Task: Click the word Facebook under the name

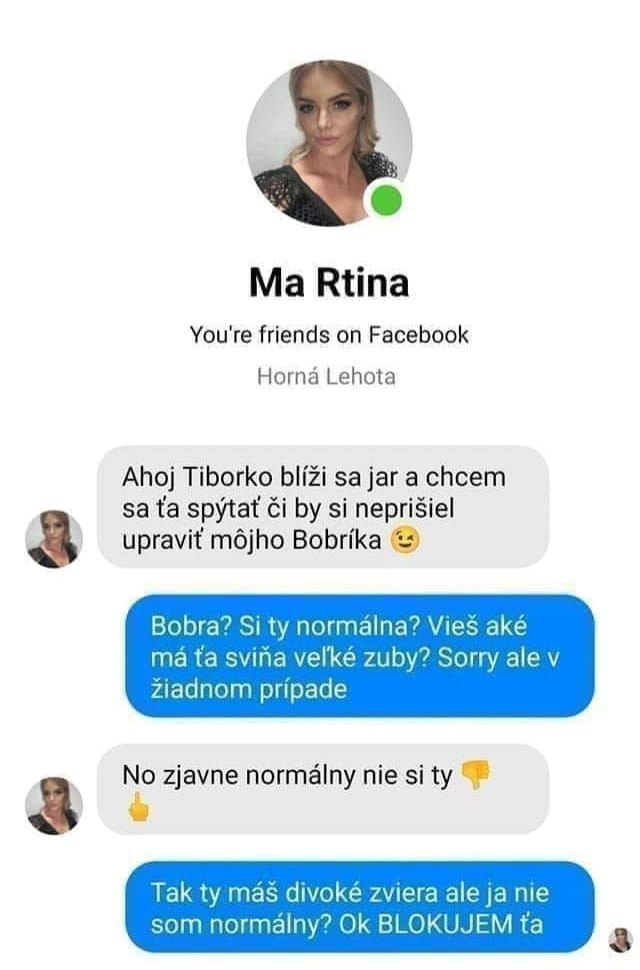Action: tap(419, 335)
